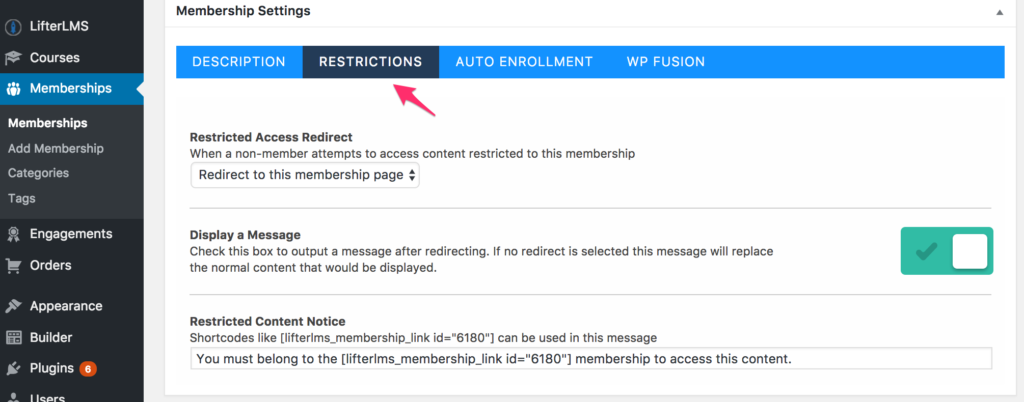Select the Restrictions tab
The image size is (1024, 402).
pos(370,62)
